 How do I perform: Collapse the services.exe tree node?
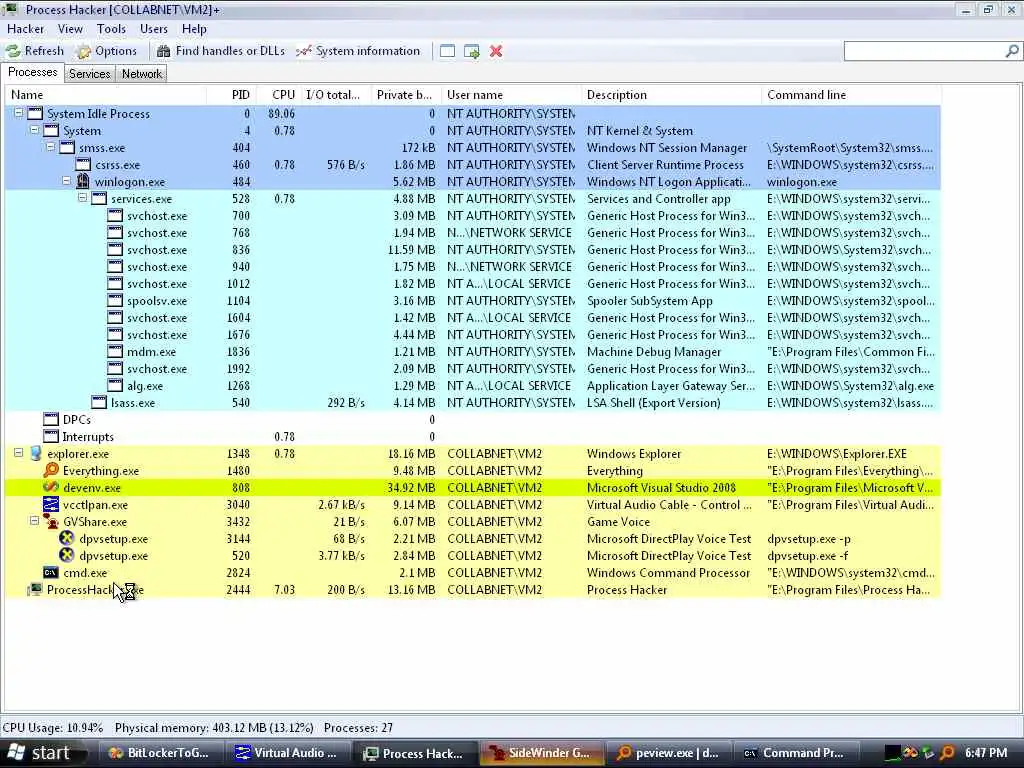pyautogui.click(x=82, y=198)
